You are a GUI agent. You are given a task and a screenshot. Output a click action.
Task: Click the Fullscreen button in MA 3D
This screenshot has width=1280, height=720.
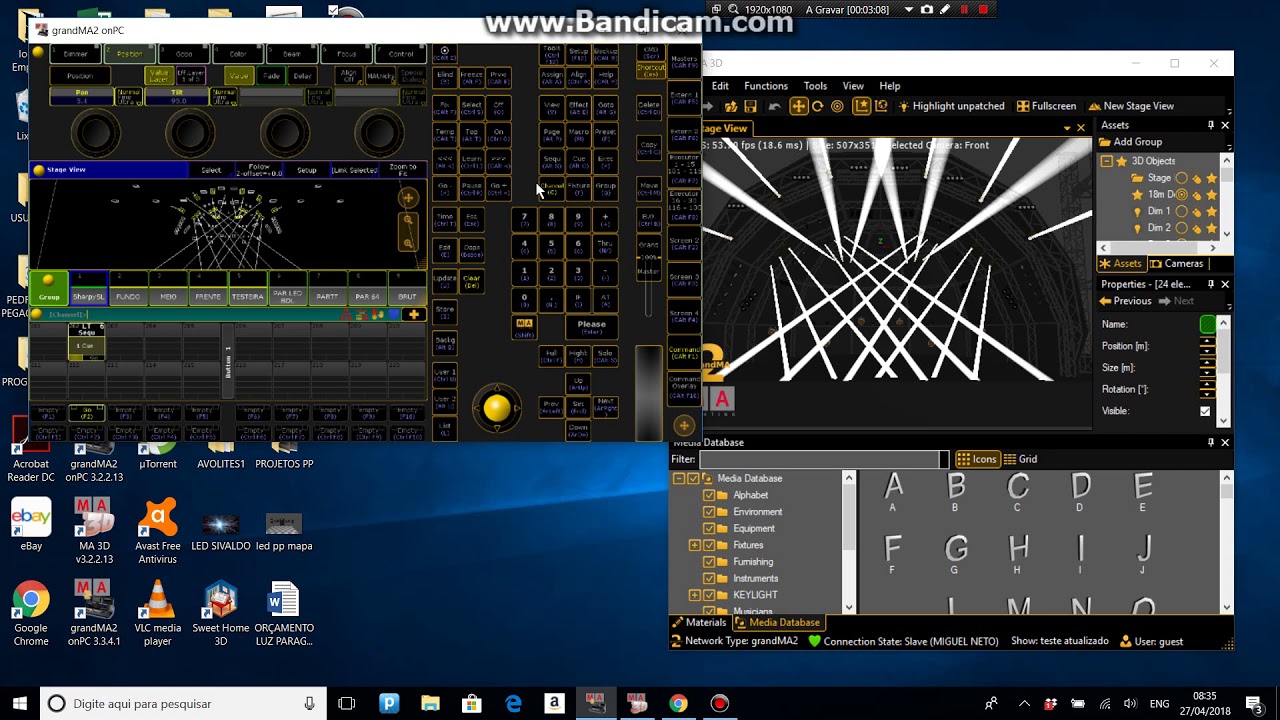pos(1046,106)
